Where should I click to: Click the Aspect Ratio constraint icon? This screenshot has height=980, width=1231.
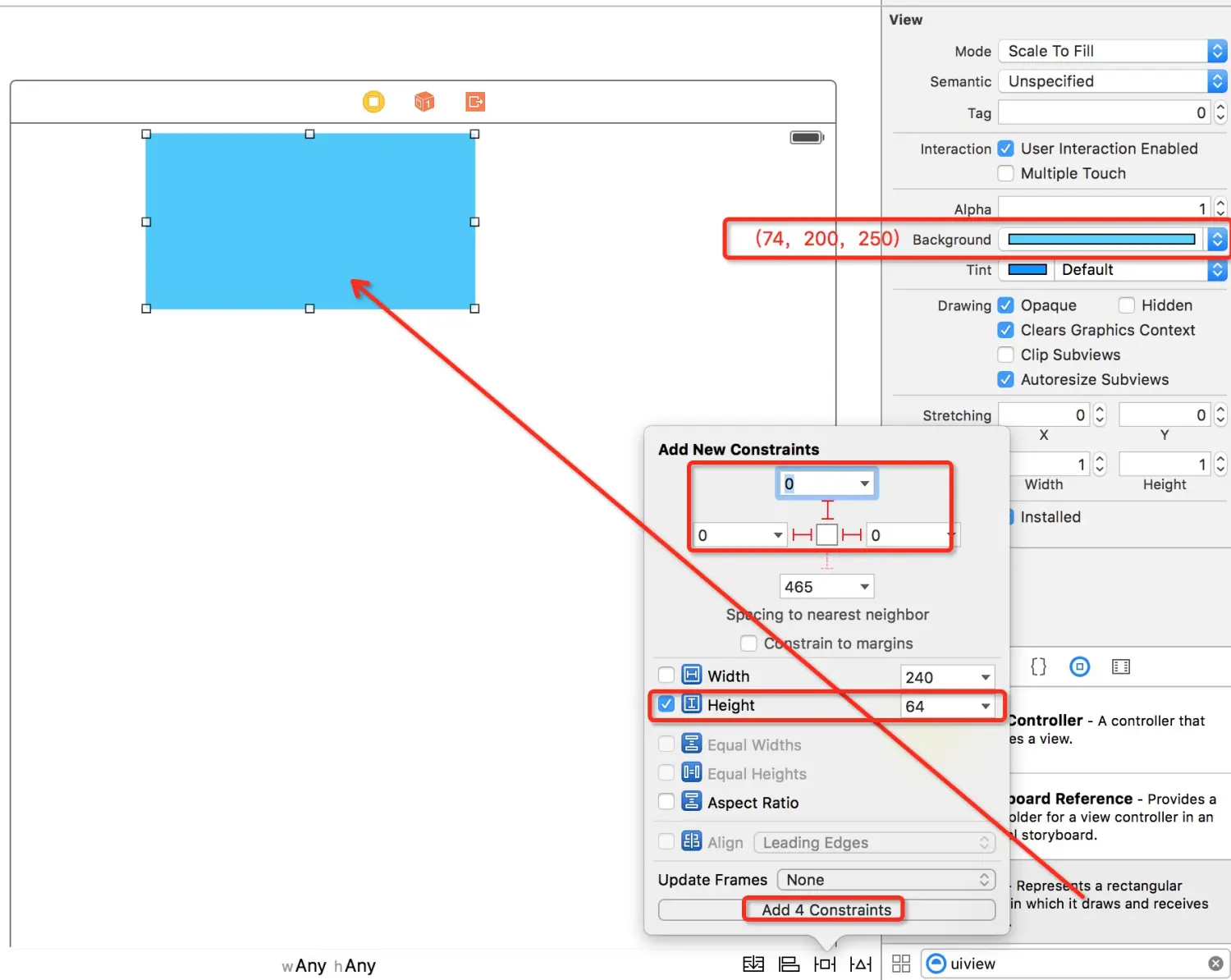pos(692,801)
